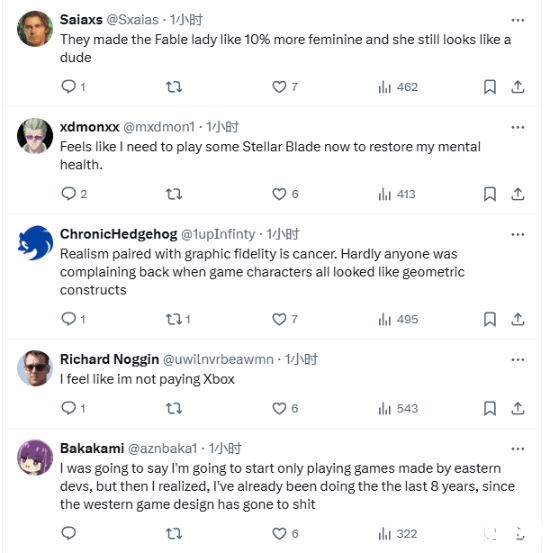550x553 pixels.
Task: Bookmark Richard Noggin's Xbox tweet
Action: coord(490,408)
